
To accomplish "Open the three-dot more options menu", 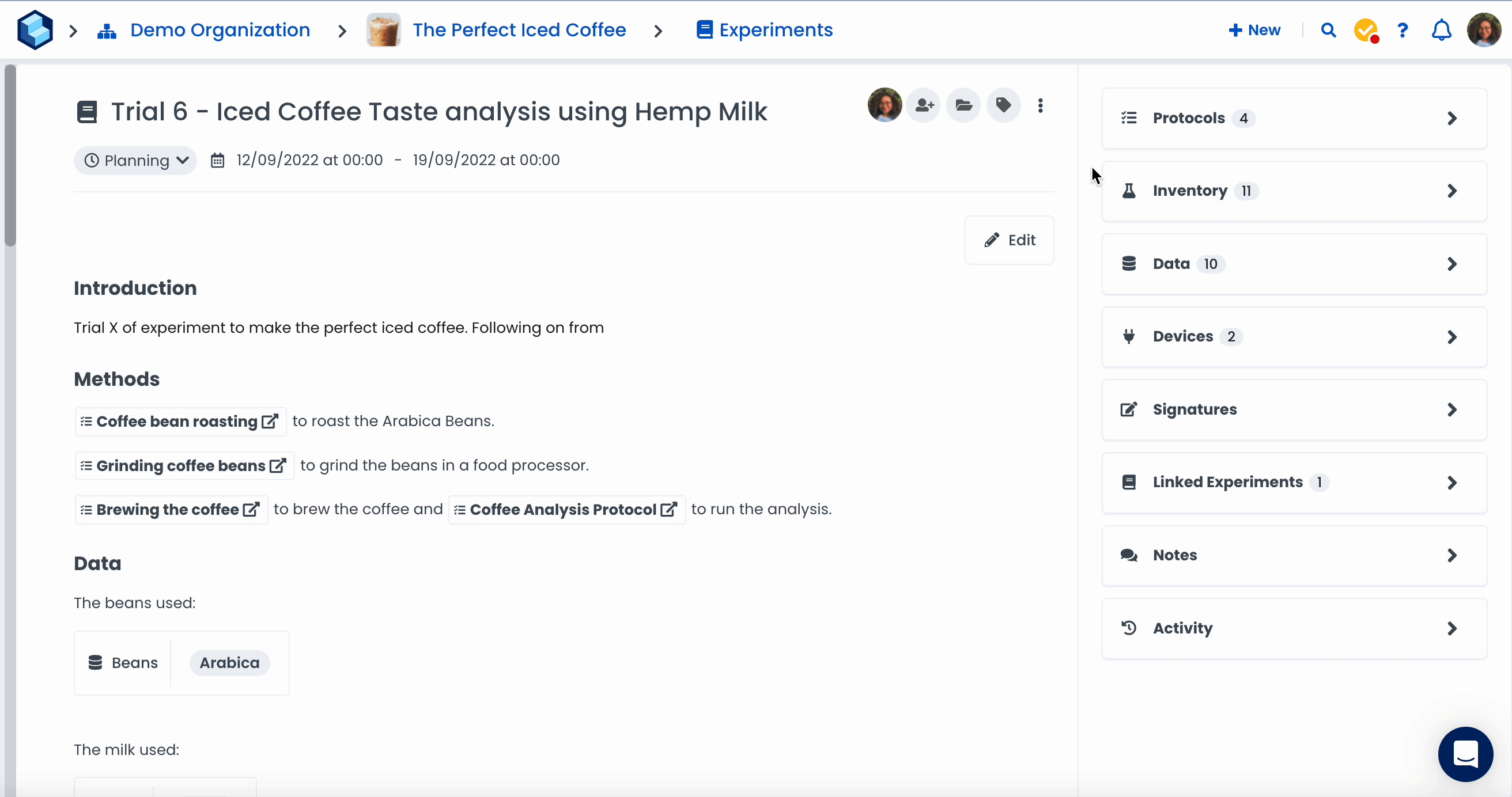I will pos(1040,105).
